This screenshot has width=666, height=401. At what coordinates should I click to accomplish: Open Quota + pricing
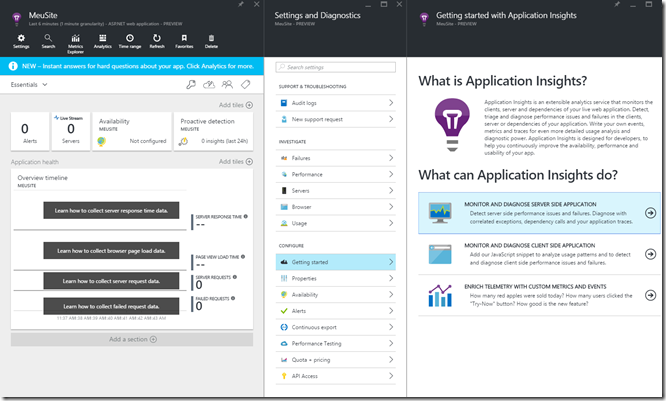click(x=336, y=360)
